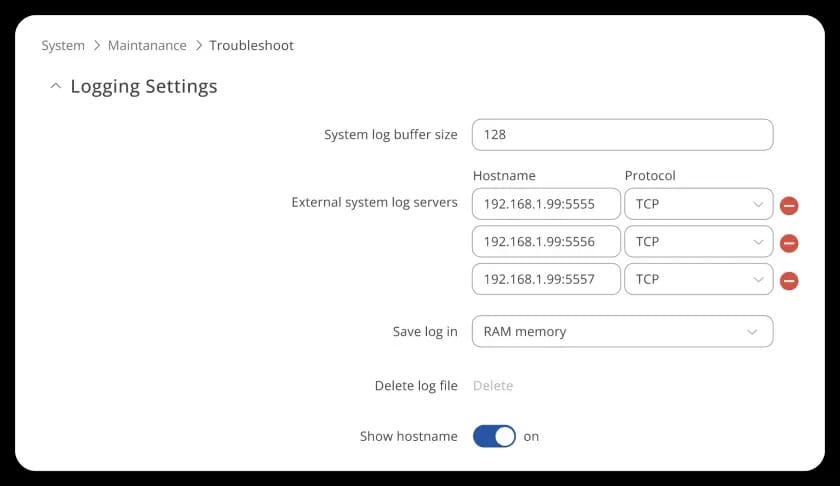Image resolution: width=840 pixels, height=486 pixels.
Task: Edit hostname field containing 192.168.1.99:5555
Action: 546,204
